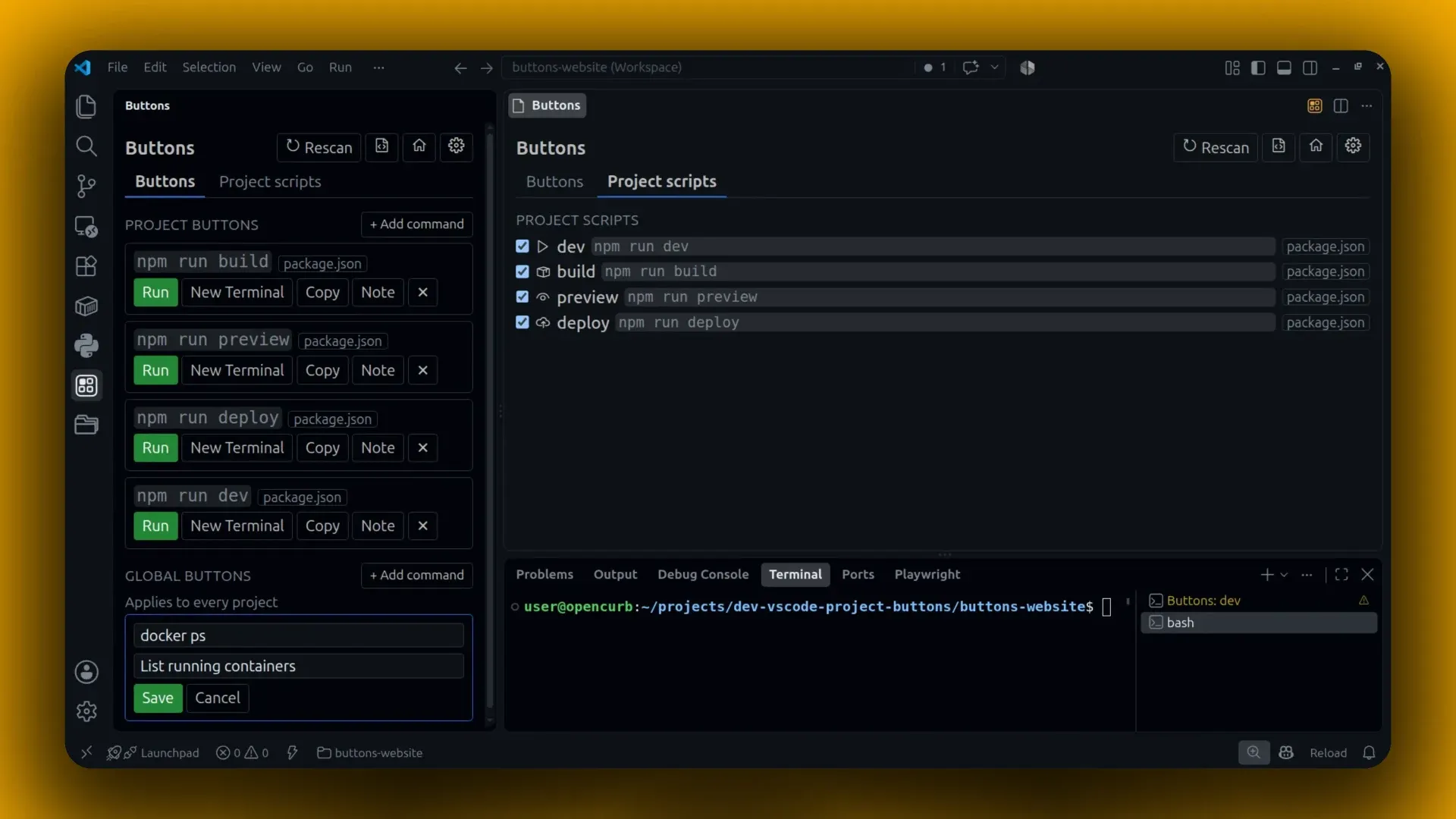The width and height of the screenshot is (1456, 819).
Task: Uncheck the preview script checkbox
Action: coord(522,297)
